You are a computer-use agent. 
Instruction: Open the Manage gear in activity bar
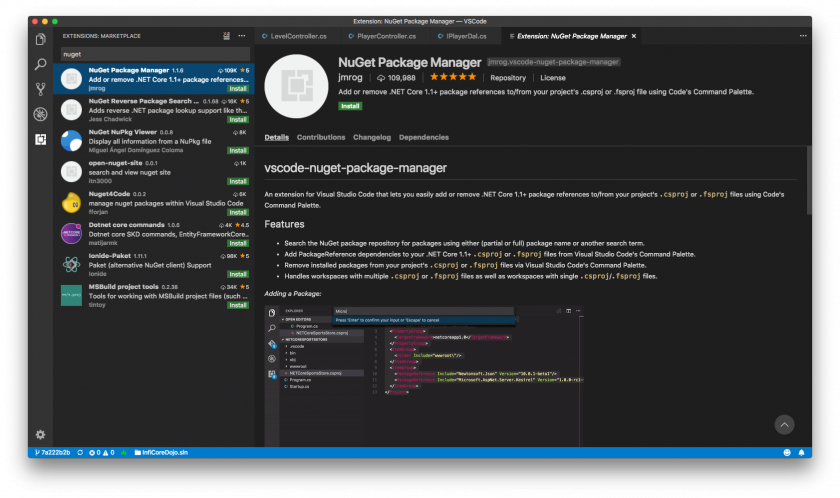coord(40,434)
